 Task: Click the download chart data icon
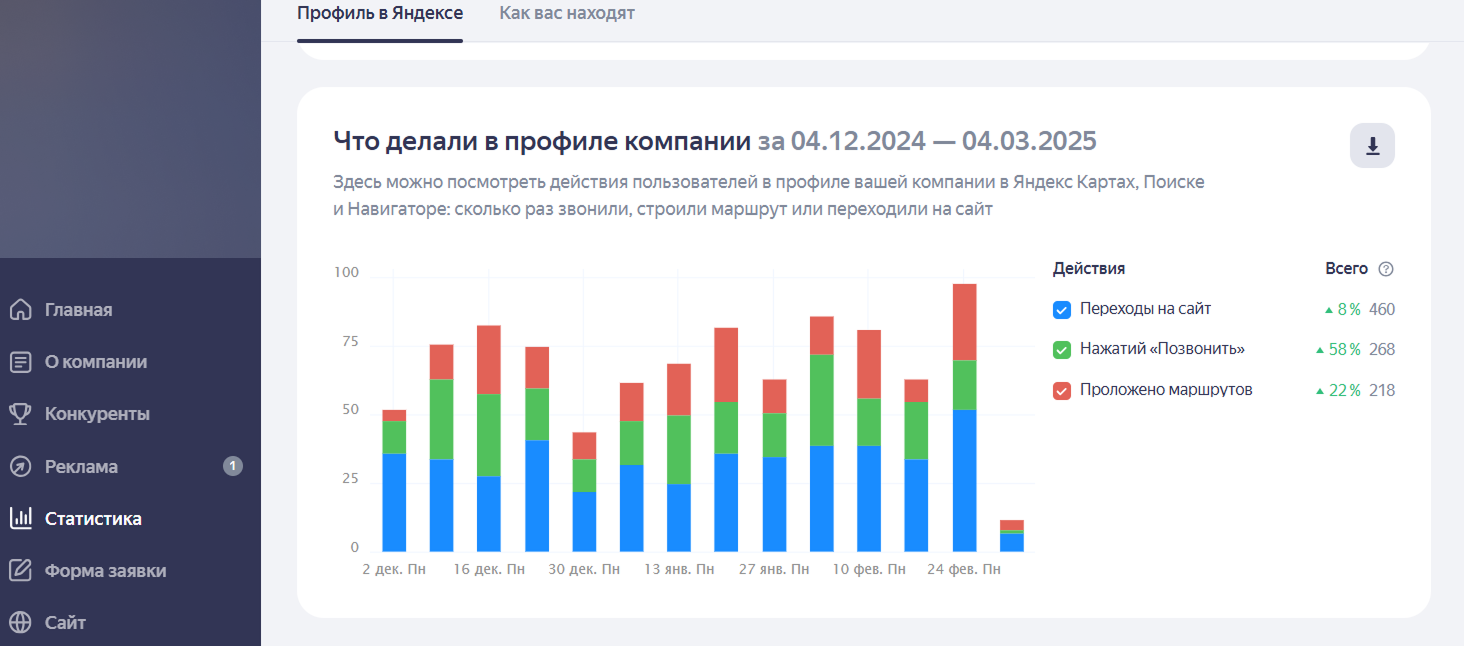[1372, 146]
